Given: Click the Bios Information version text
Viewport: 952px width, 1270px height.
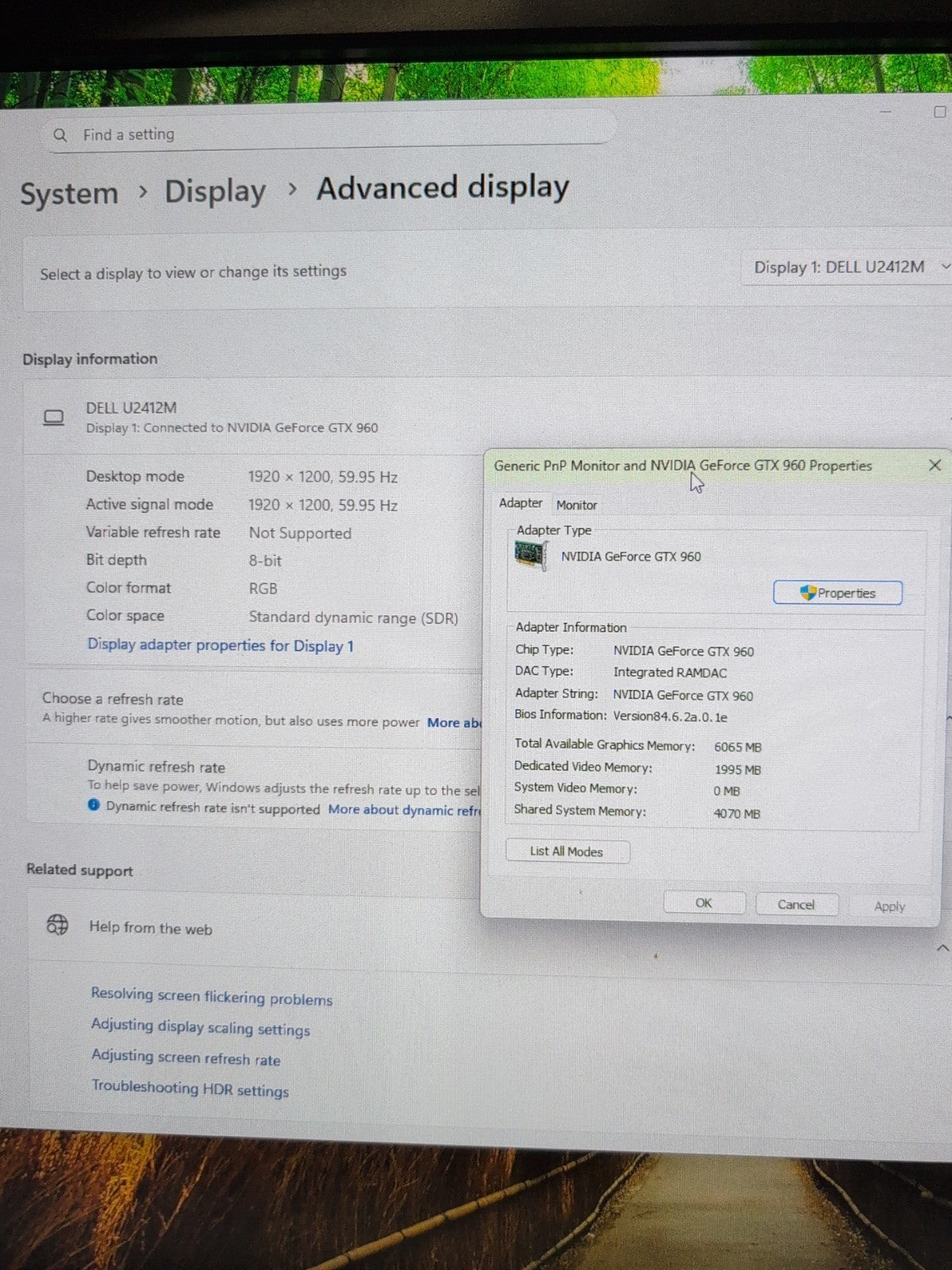Looking at the screenshot, I should pyautogui.click(x=670, y=717).
